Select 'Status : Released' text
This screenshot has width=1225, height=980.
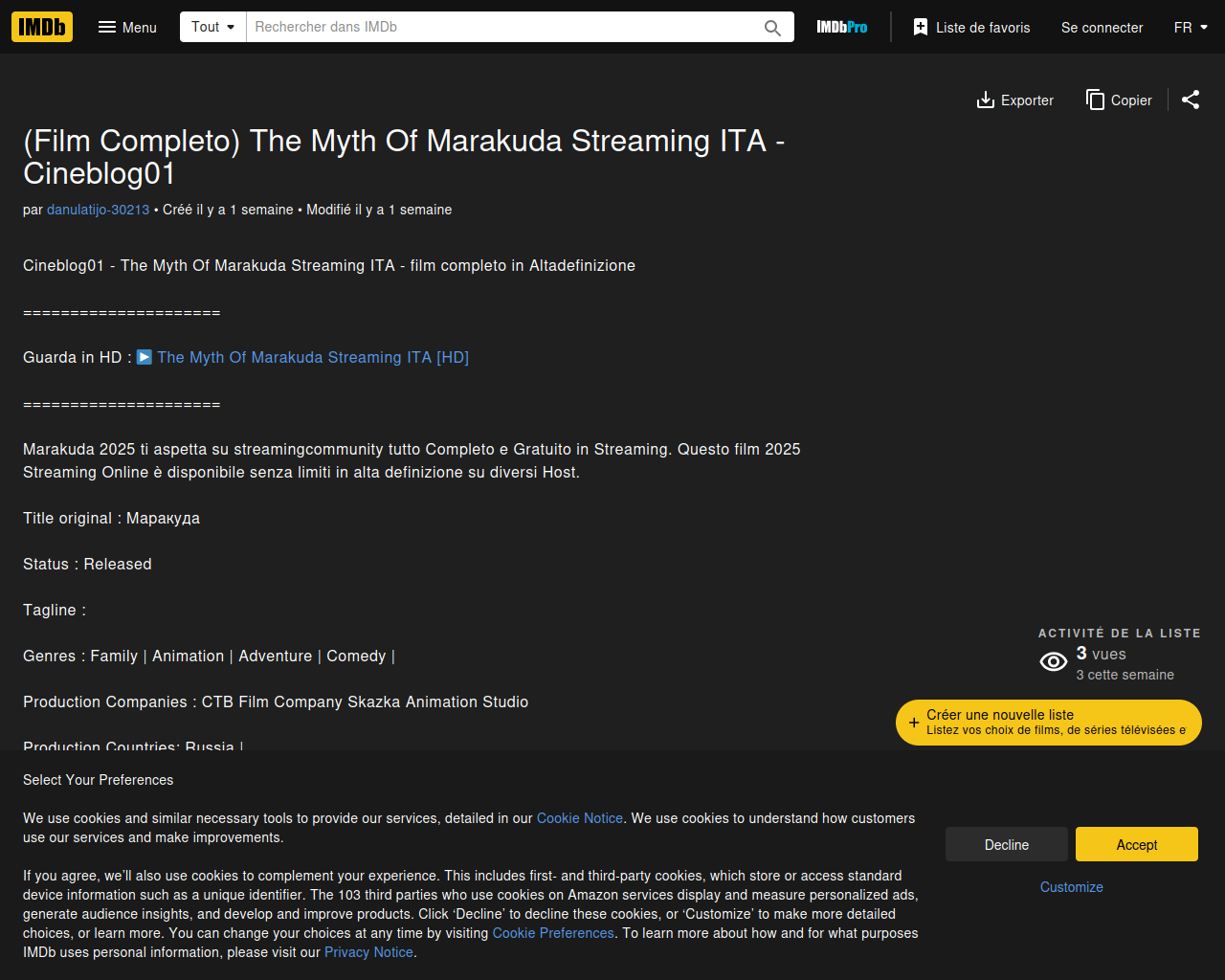click(x=87, y=564)
